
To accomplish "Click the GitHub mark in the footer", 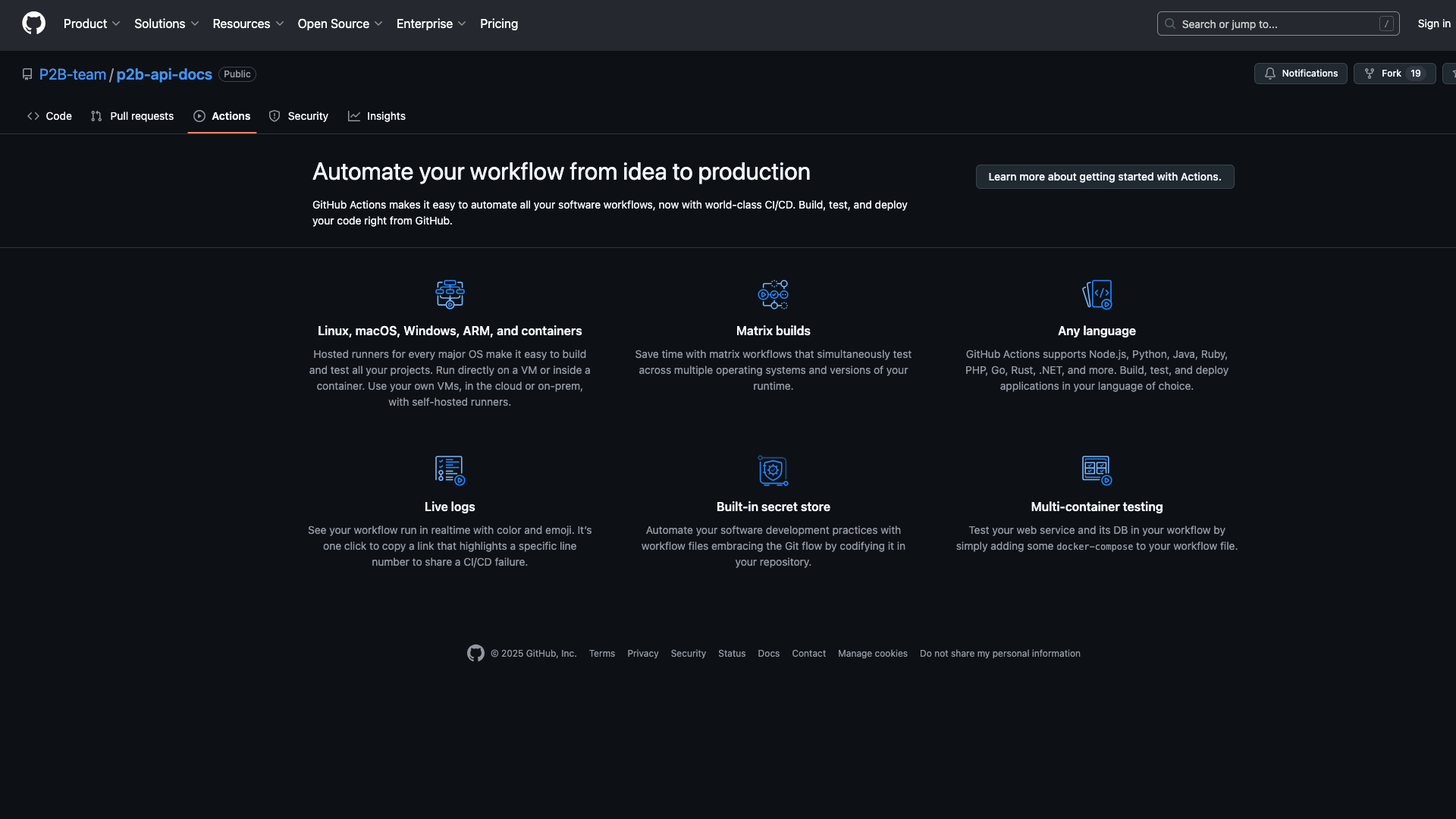I will pos(475,653).
